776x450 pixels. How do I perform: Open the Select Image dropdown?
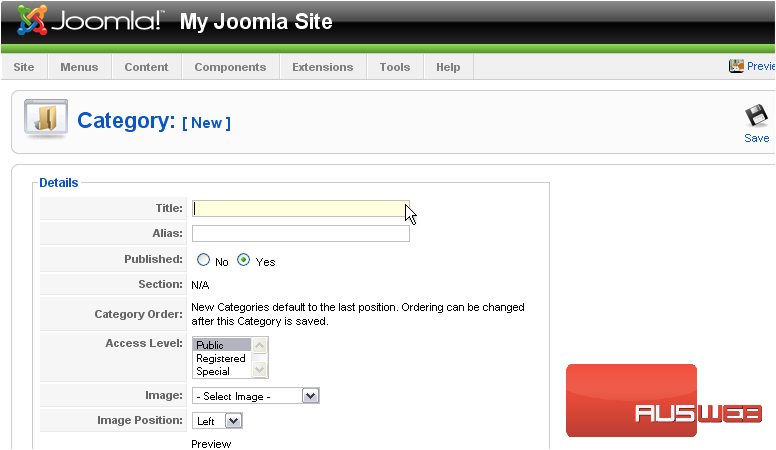(x=255, y=396)
